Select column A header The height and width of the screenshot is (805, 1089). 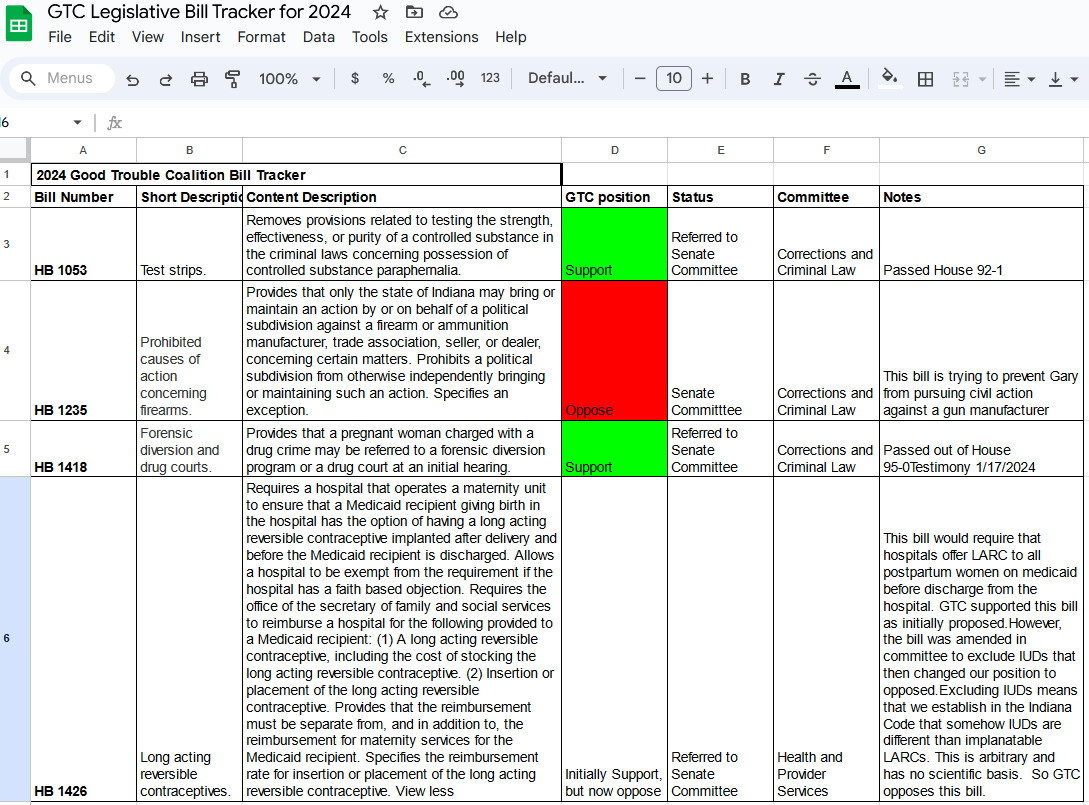(x=83, y=150)
